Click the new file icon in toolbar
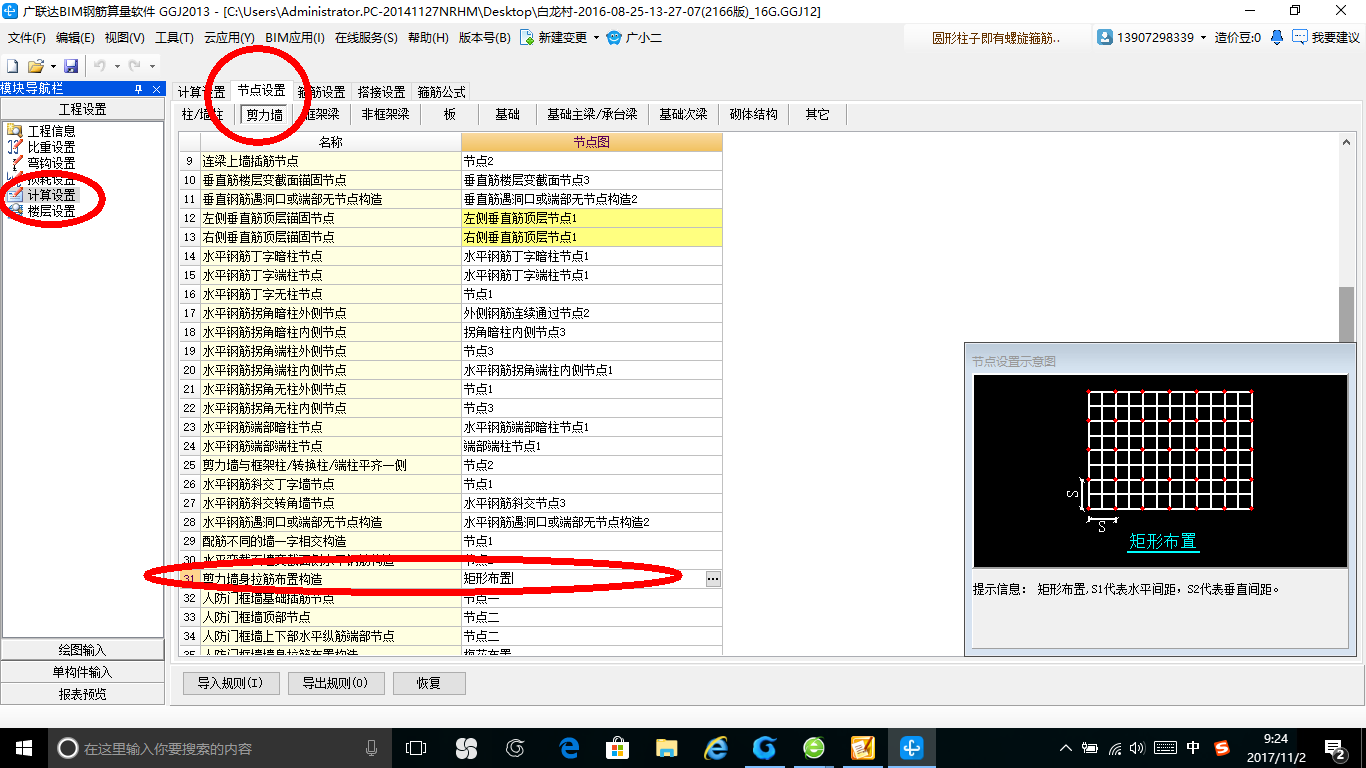The width and height of the screenshot is (1366, 768). tap(12, 66)
